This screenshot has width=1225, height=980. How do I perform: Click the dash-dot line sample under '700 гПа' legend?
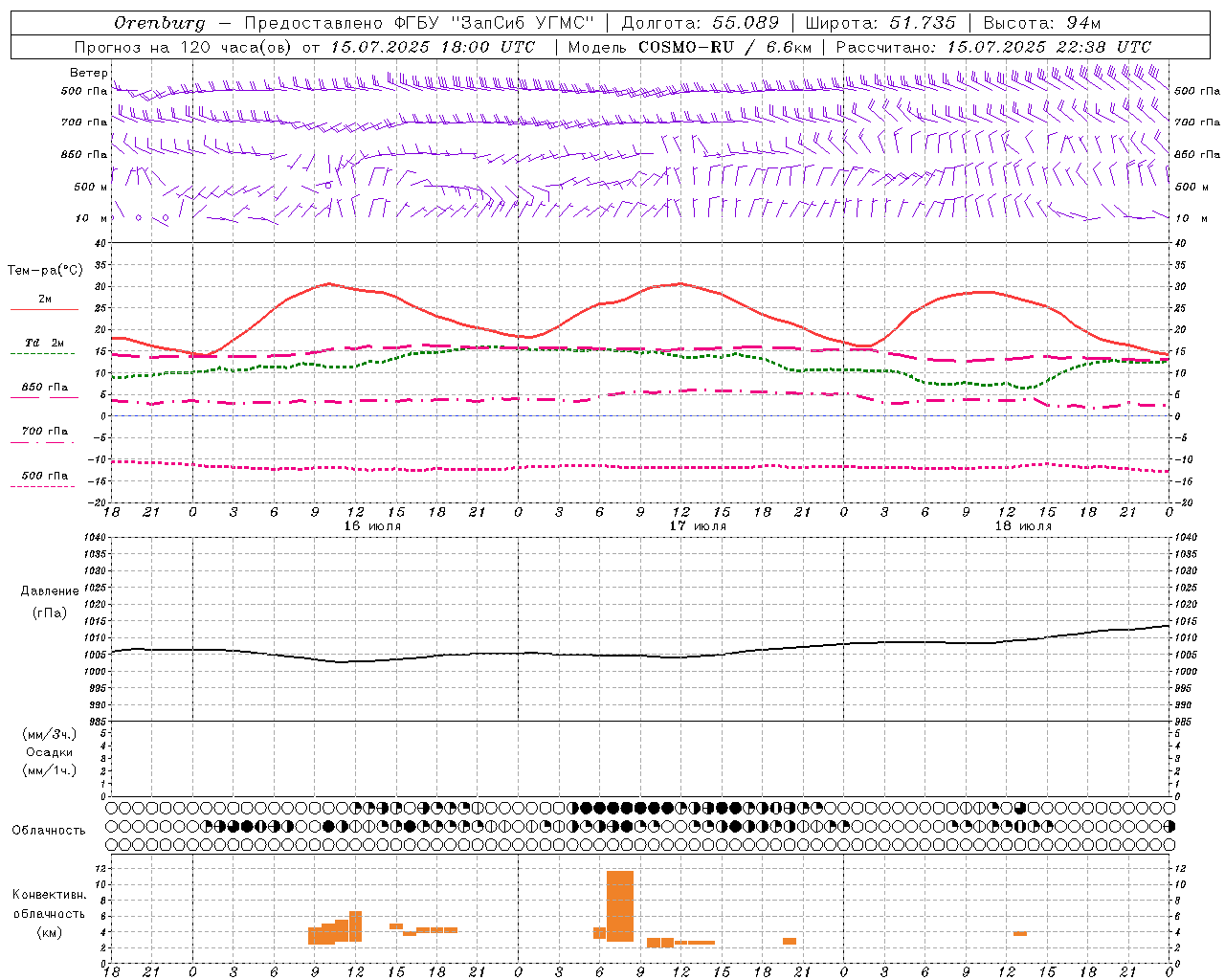pyautogui.click(x=43, y=442)
